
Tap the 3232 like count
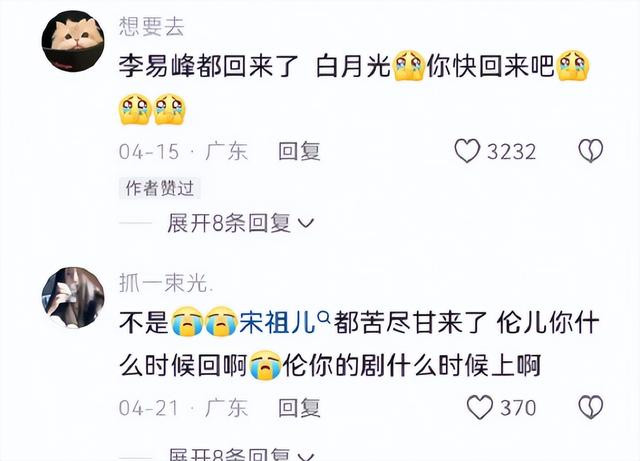pos(511,152)
